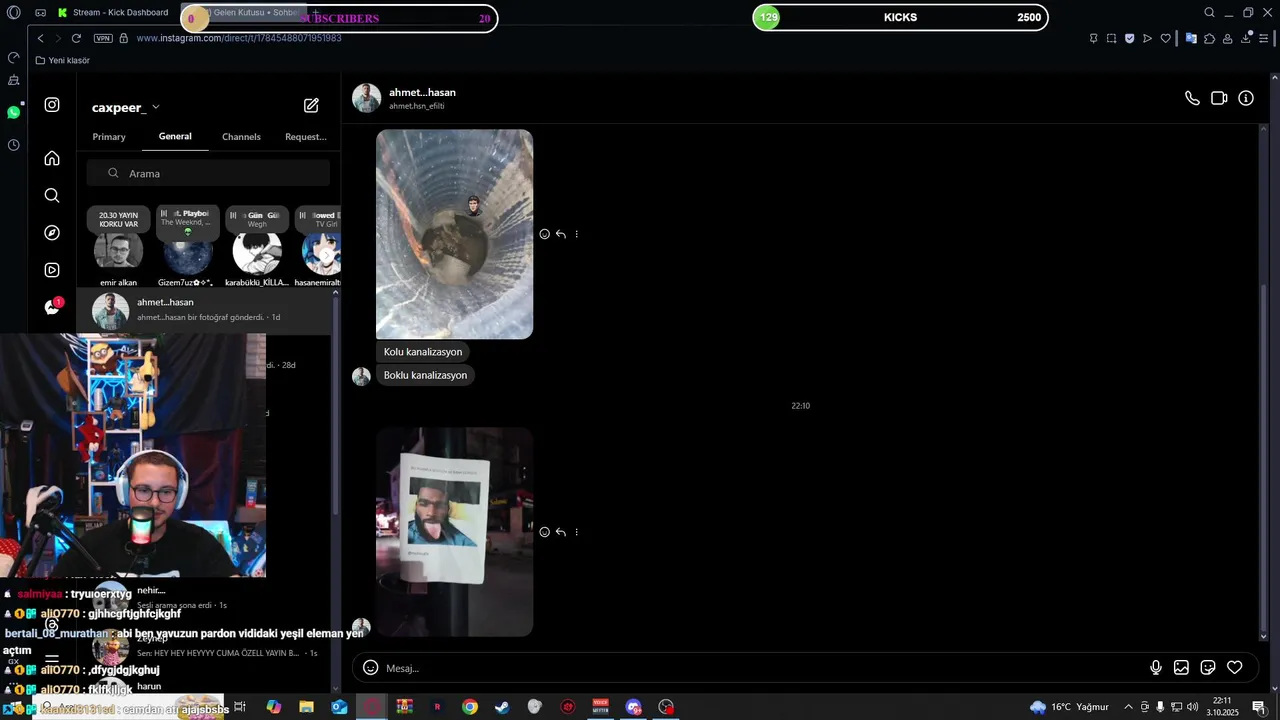Screen dimensions: 1280x720
Task: Toggle the VPN badge in address bar
Action: [103, 38]
